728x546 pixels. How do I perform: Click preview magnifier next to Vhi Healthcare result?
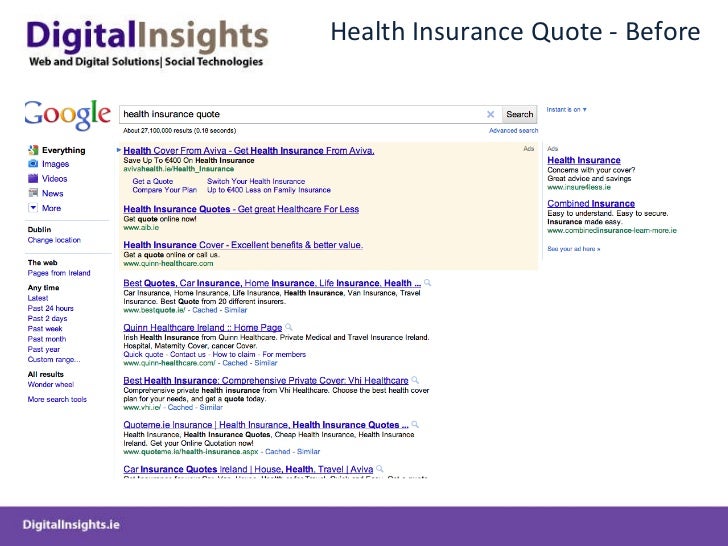pos(415,380)
